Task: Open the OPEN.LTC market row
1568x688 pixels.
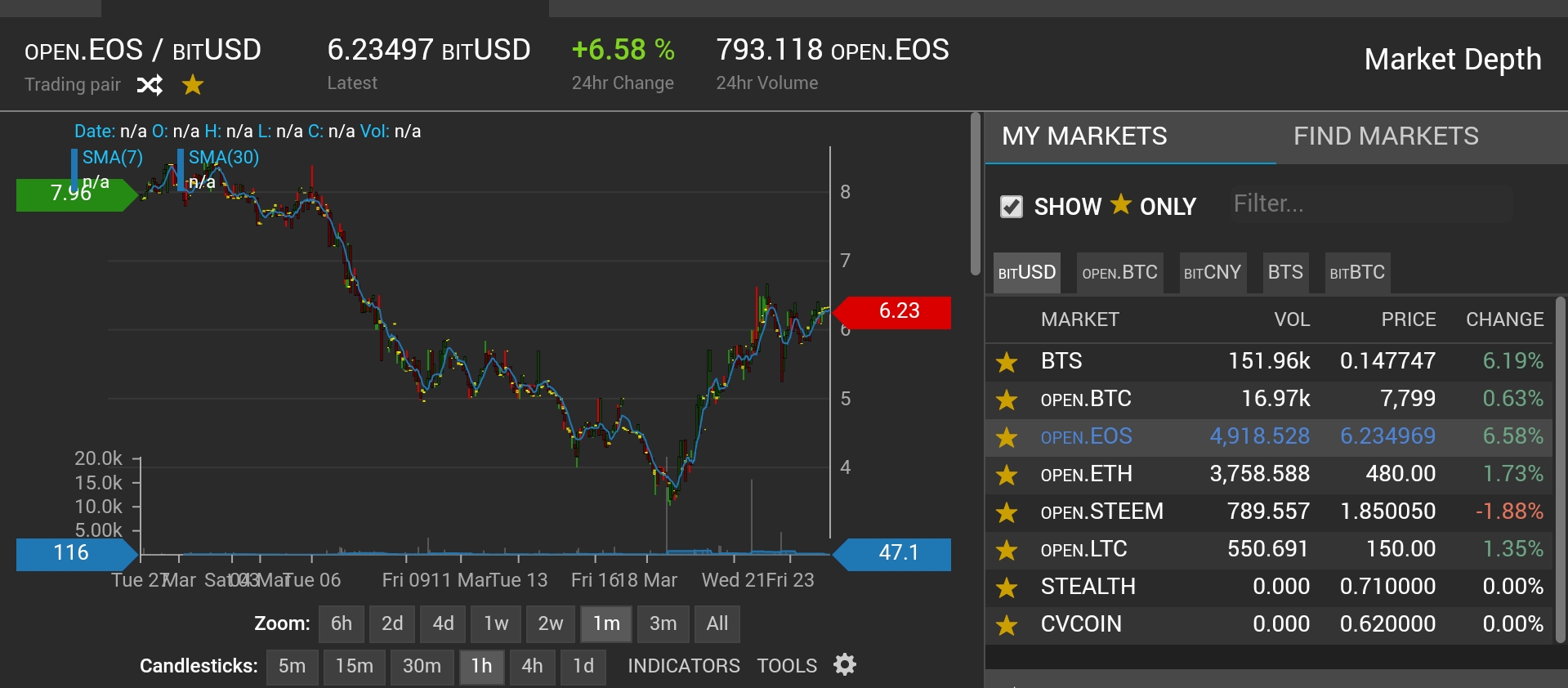Action: tap(1270, 549)
